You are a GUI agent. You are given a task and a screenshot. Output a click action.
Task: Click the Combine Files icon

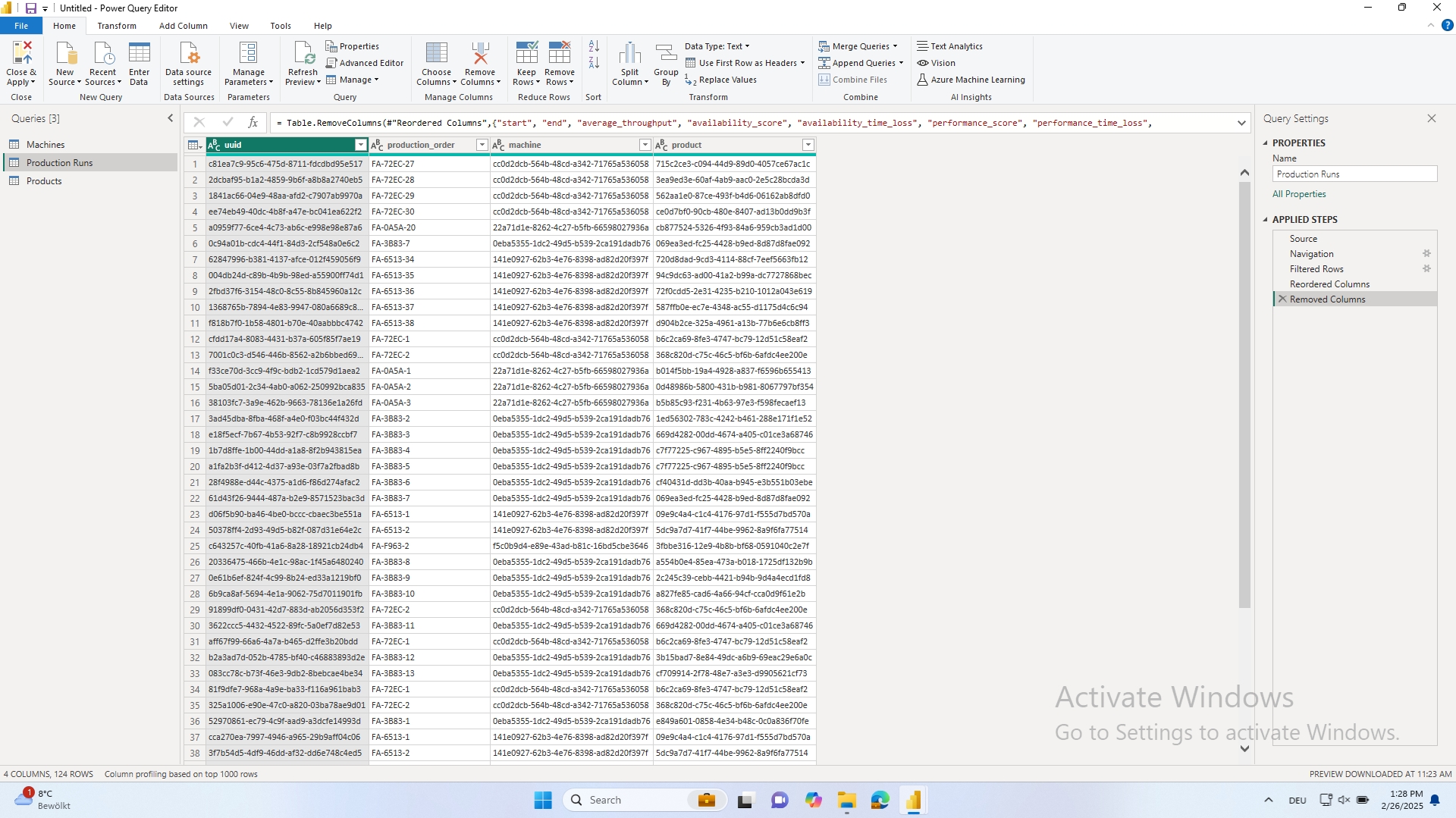pos(824,80)
